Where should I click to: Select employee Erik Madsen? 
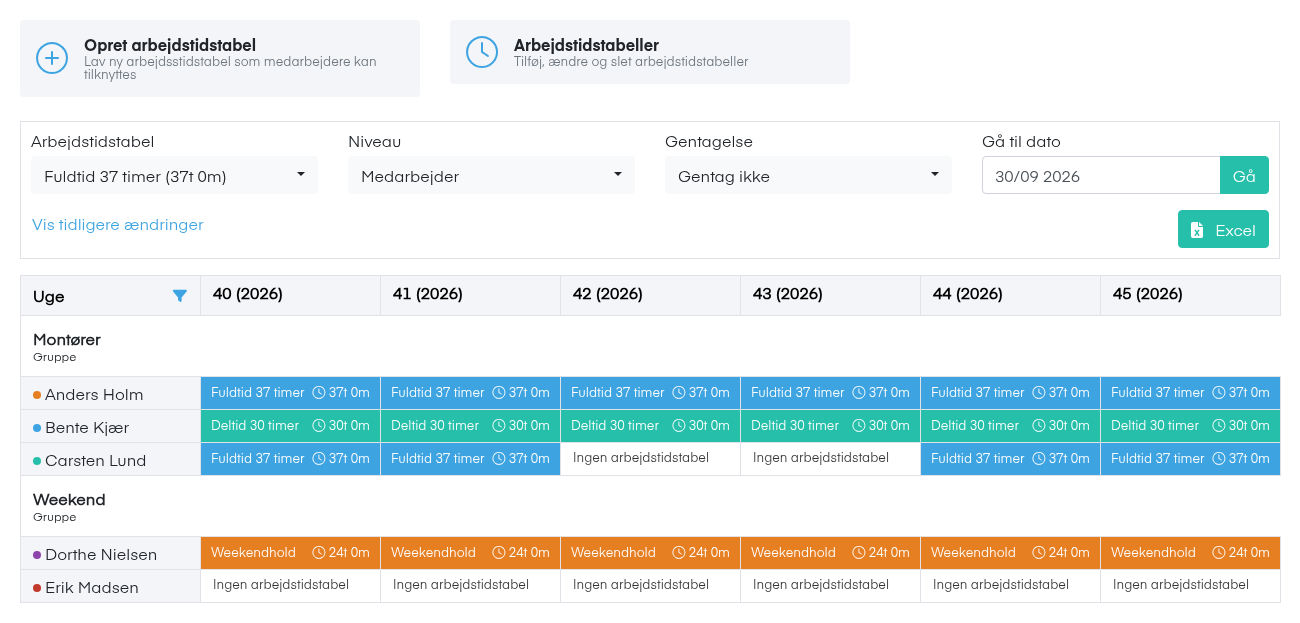click(111, 587)
